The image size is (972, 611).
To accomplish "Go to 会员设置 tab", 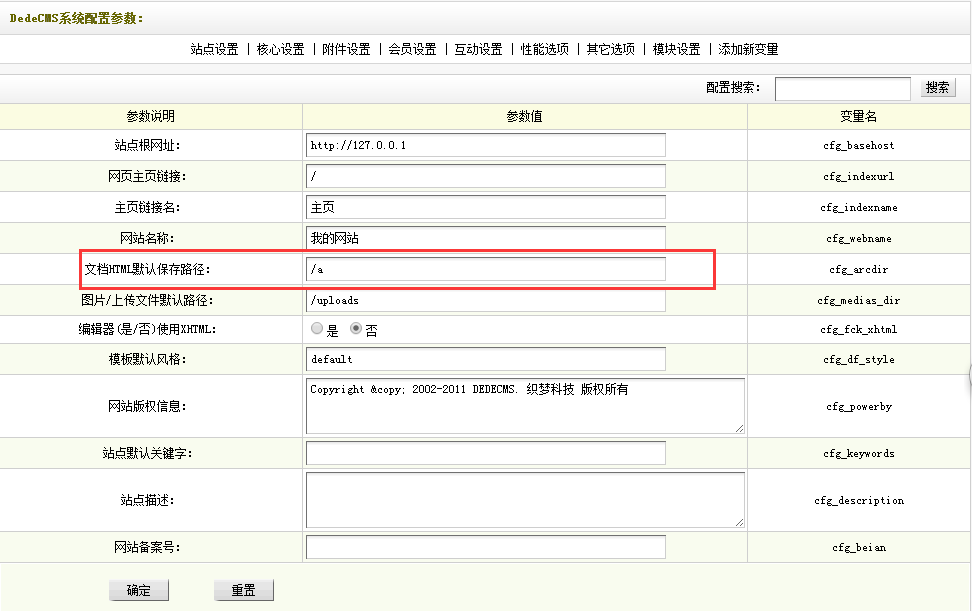I will [x=412, y=49].
